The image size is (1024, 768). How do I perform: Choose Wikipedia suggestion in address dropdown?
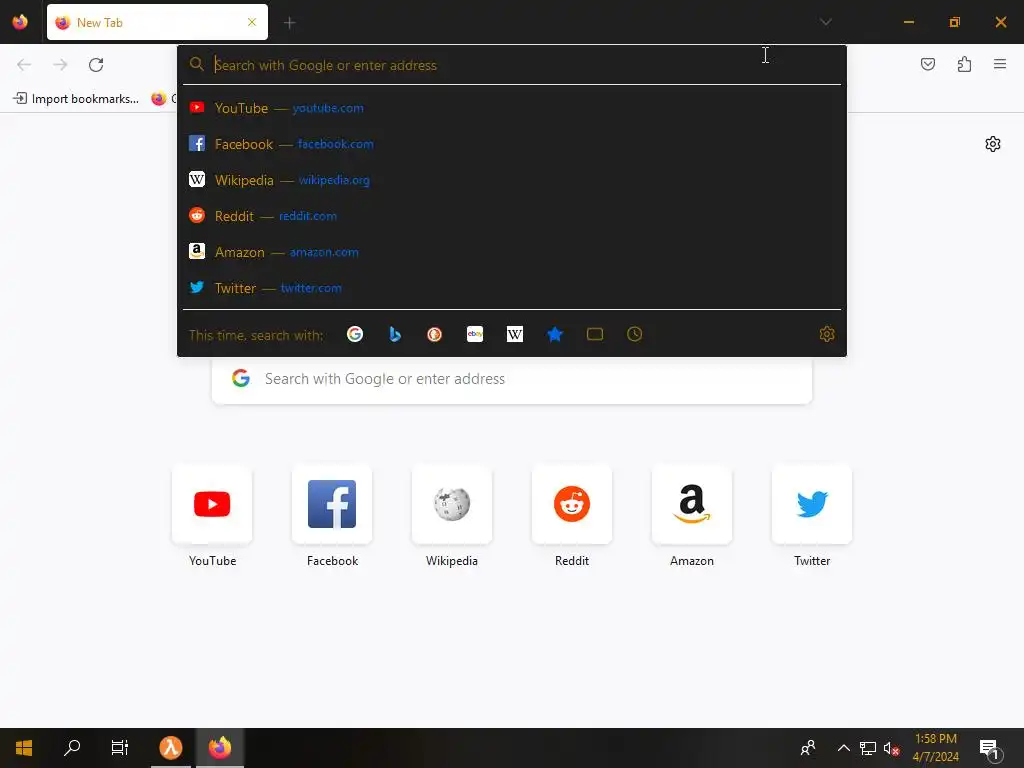(512, 180)
